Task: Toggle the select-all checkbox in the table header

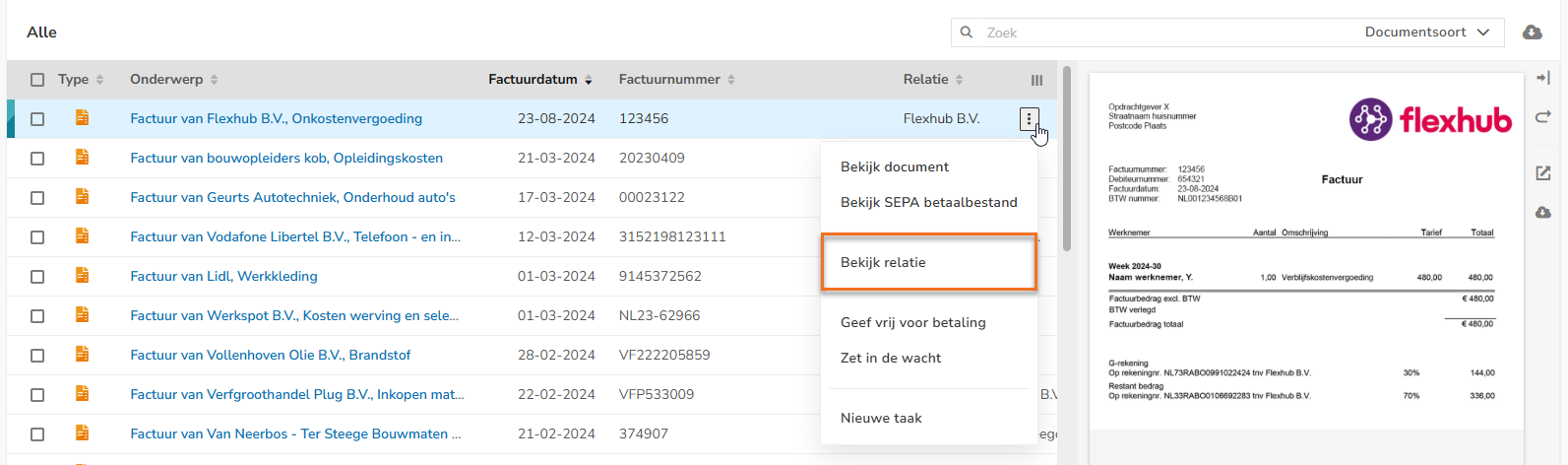Action: [37, 80]
